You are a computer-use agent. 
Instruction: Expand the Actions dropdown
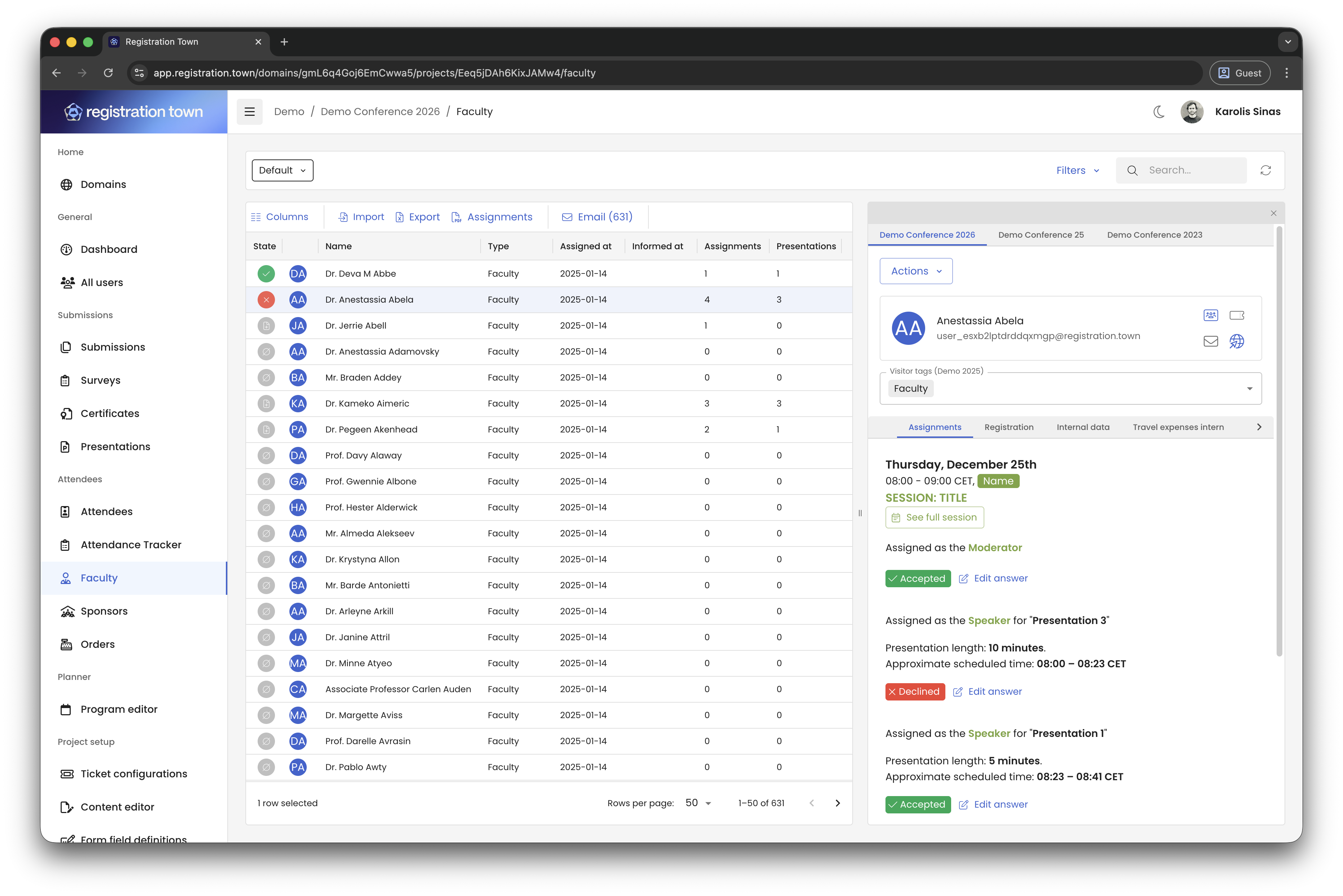pyautogui.click(x=915, y=271)
